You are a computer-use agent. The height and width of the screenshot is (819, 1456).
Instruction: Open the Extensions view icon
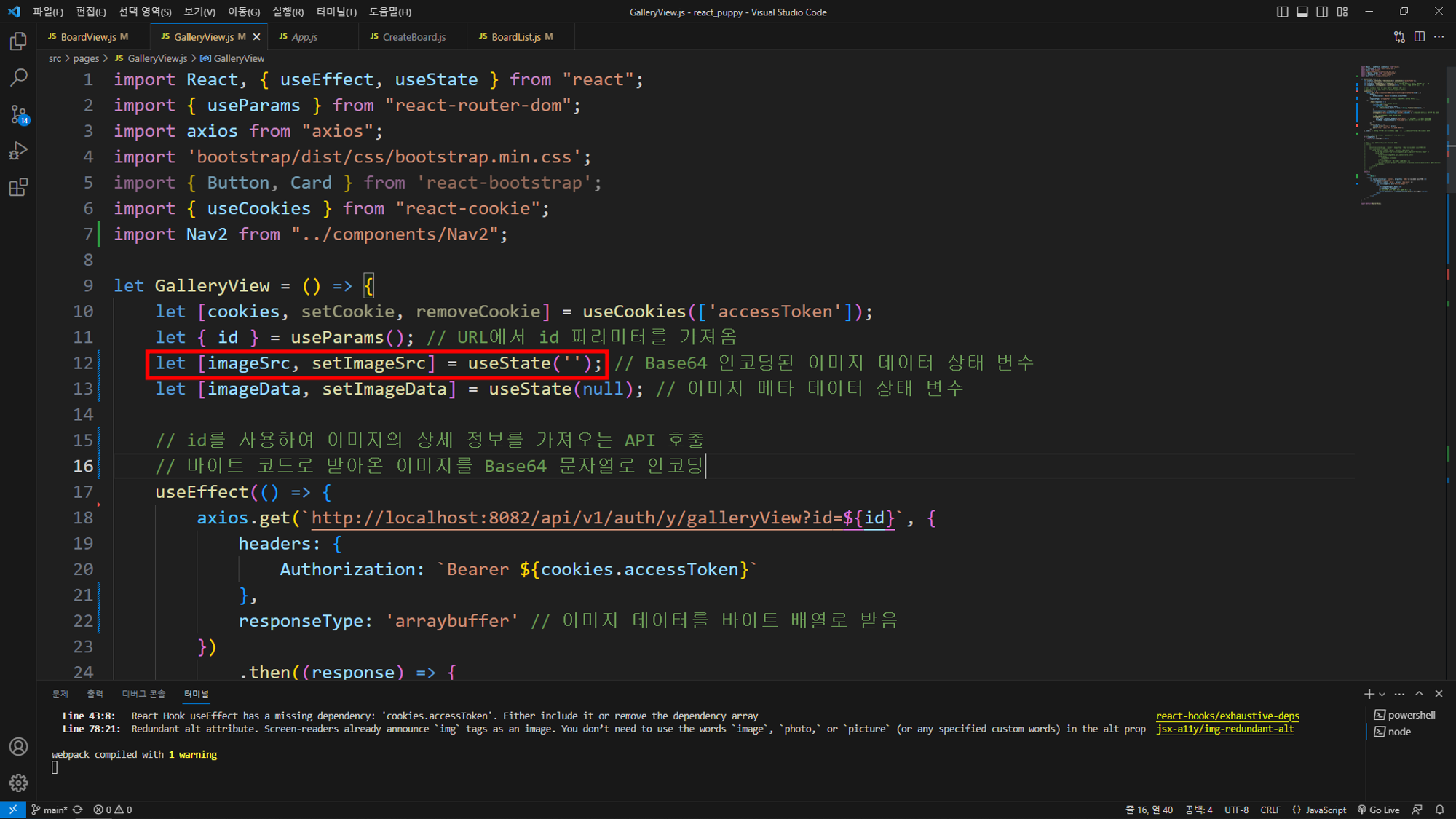pyautogui.click(x=18, y=187)
